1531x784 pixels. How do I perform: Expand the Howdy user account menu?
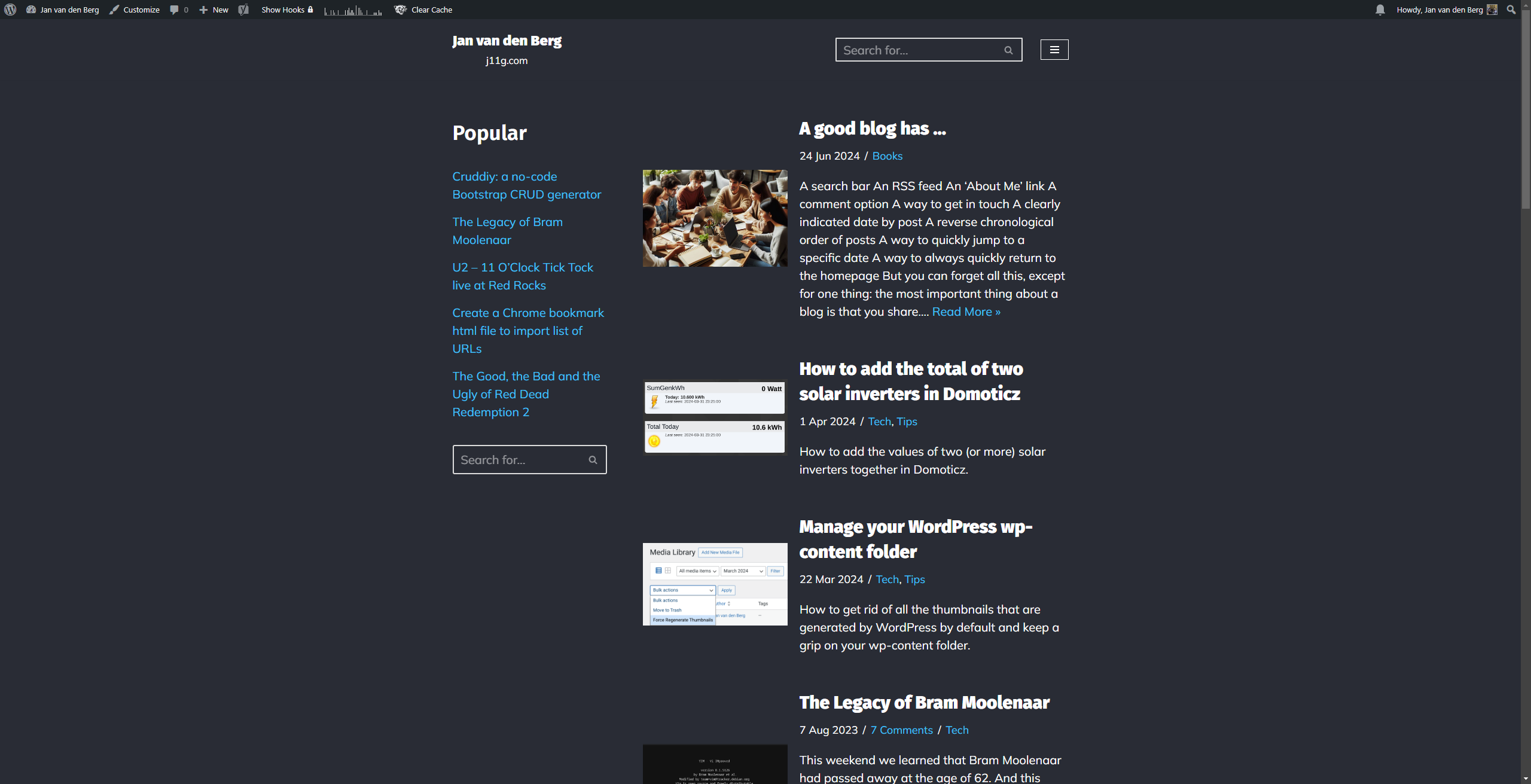[1447, 10]
